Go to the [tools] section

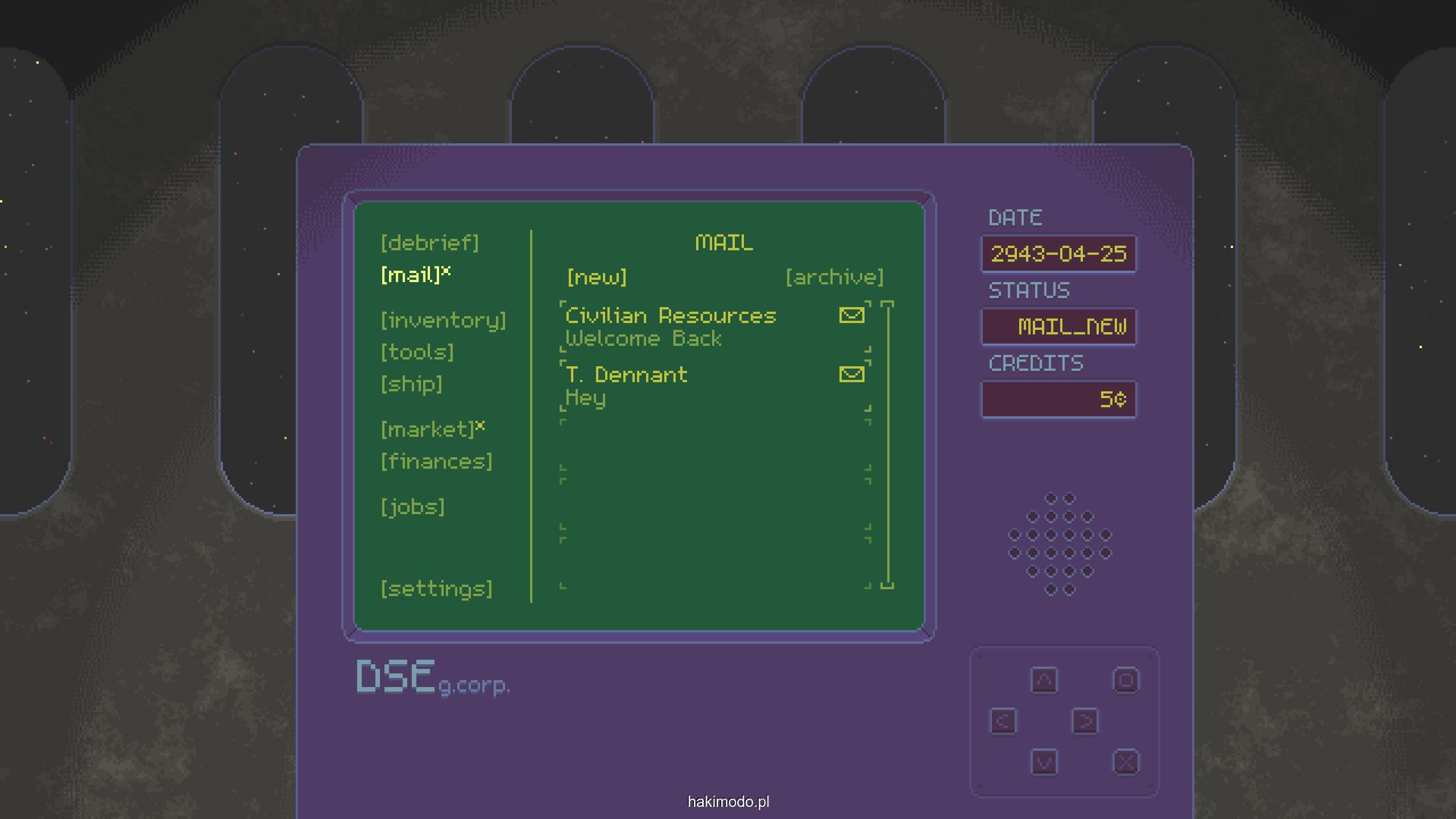(417, 352)
